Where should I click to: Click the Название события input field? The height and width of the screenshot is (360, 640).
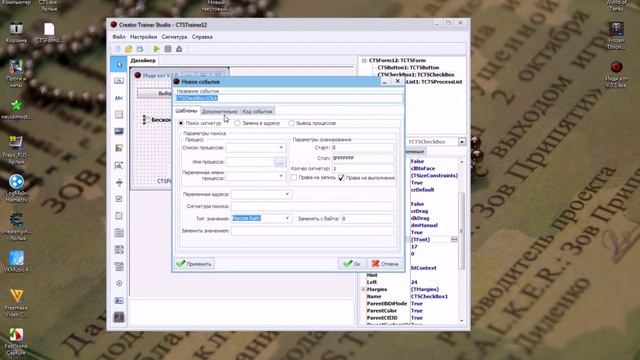[x=289, y=98]
